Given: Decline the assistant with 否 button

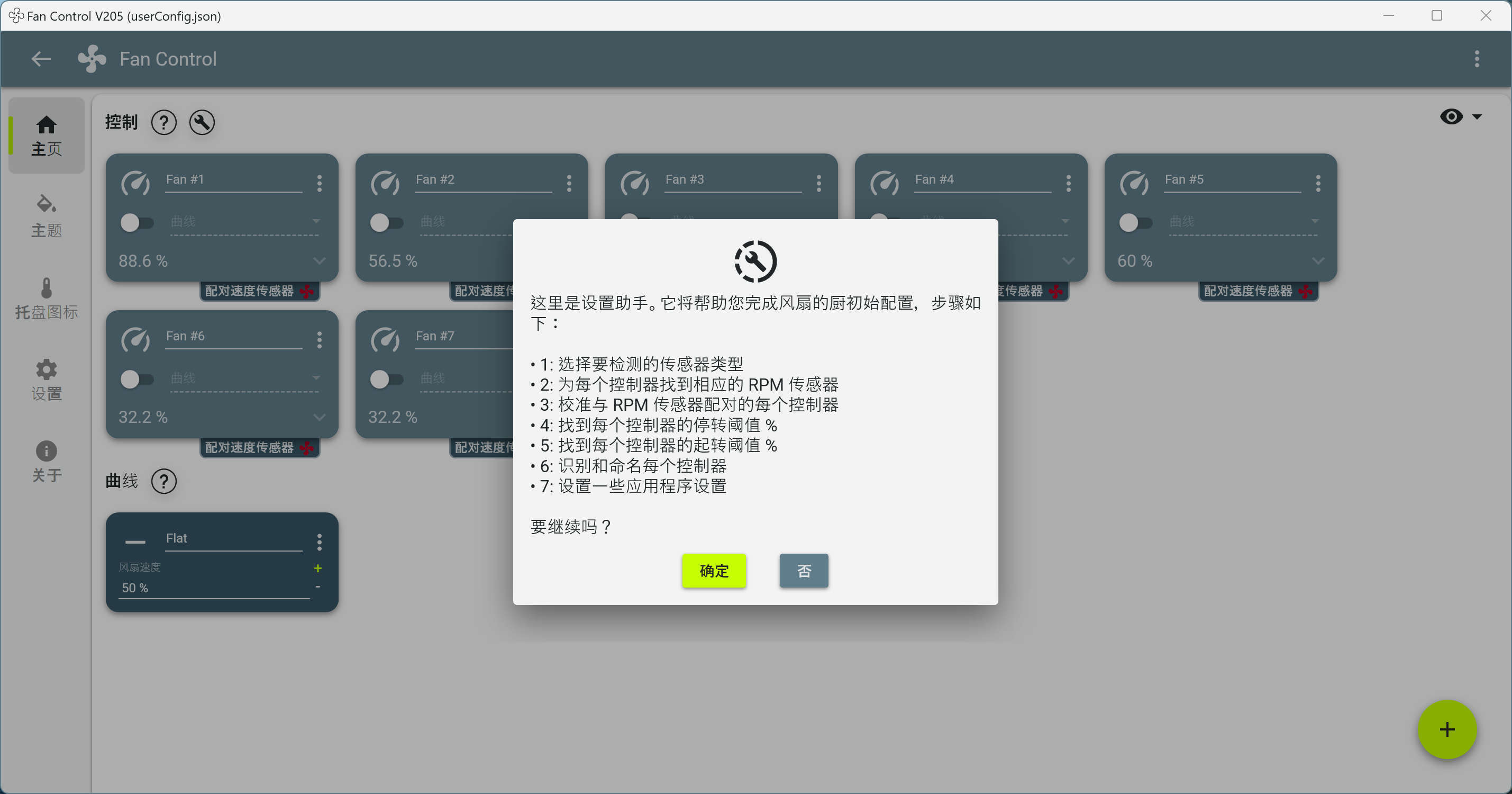Looking at the screenshot, I should coord(804,571).
